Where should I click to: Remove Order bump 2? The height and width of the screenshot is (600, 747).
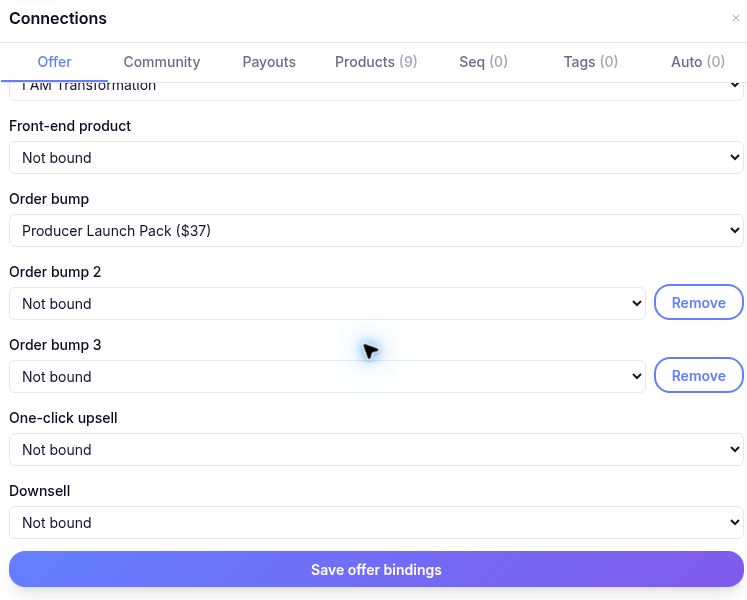coord(698,302)
